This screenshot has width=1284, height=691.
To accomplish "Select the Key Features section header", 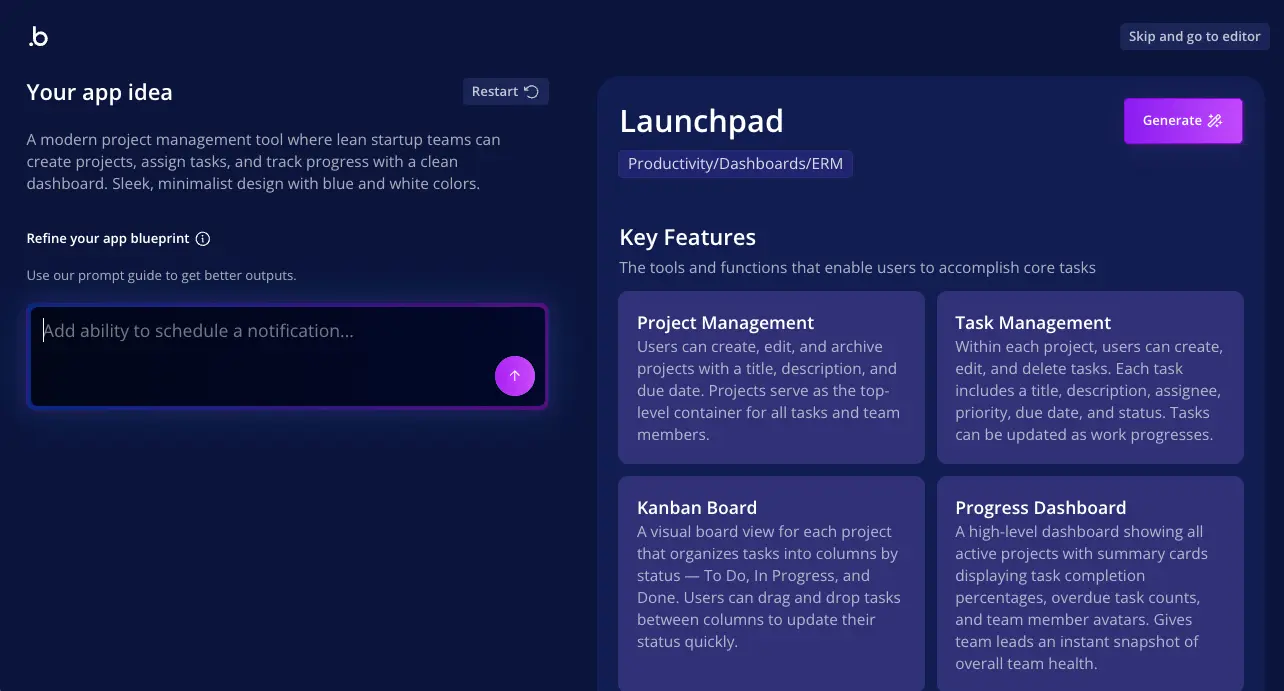I will pos(687,237).
